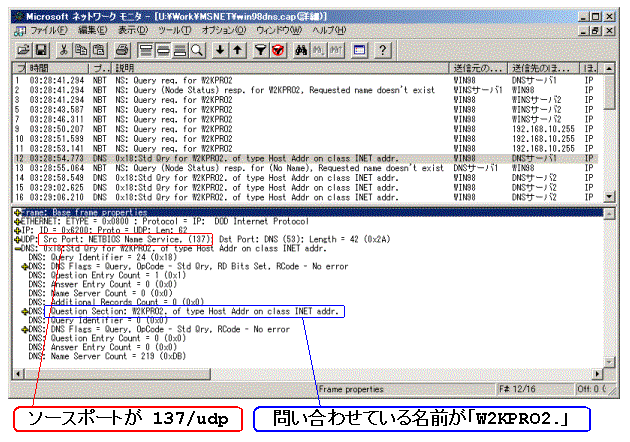Open the display filter funnel icon
Screen dimensions: 630x442
click(260, 50)
